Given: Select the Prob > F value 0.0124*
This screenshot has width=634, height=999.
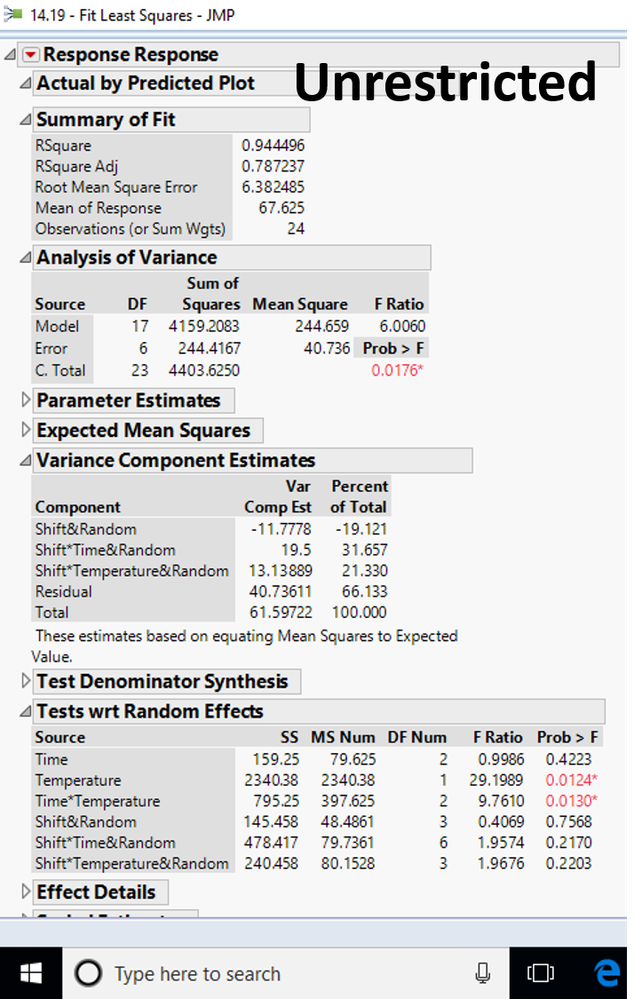Looking at the screenshot, I should (572, 780).
